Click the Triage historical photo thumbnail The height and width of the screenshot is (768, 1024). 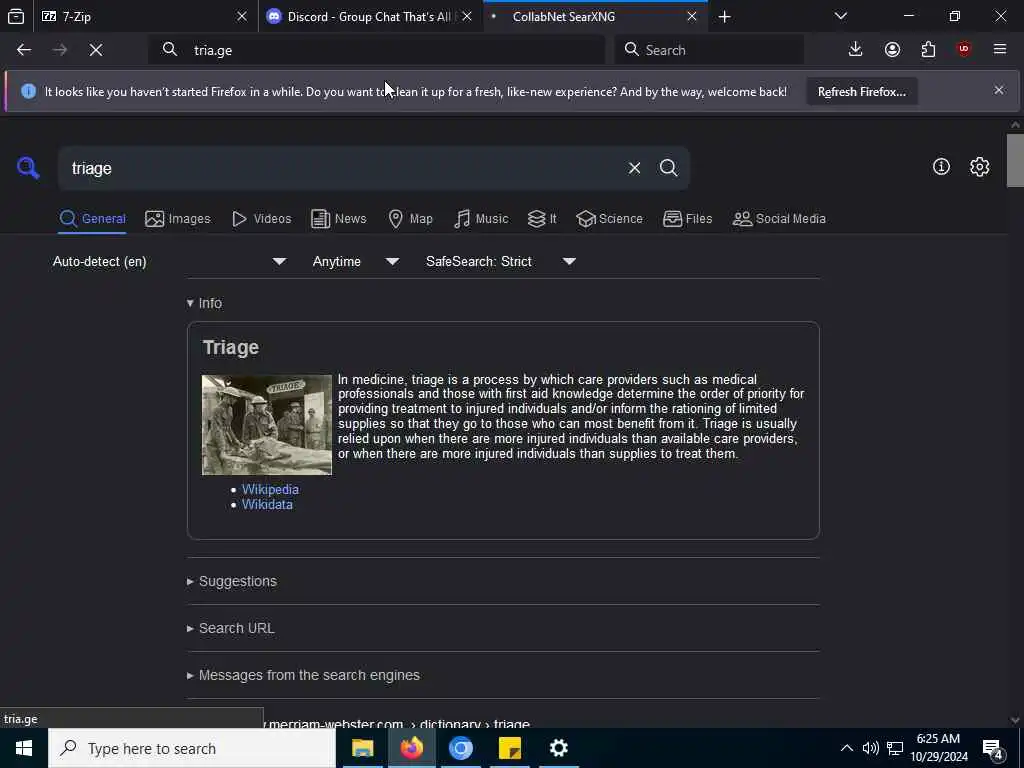[x=266, y=424]
